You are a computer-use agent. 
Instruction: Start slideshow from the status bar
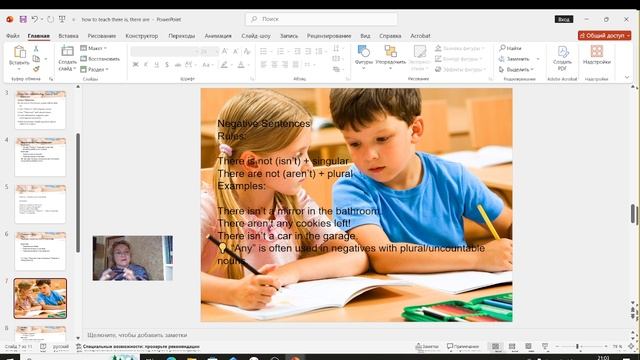[545, 347]
